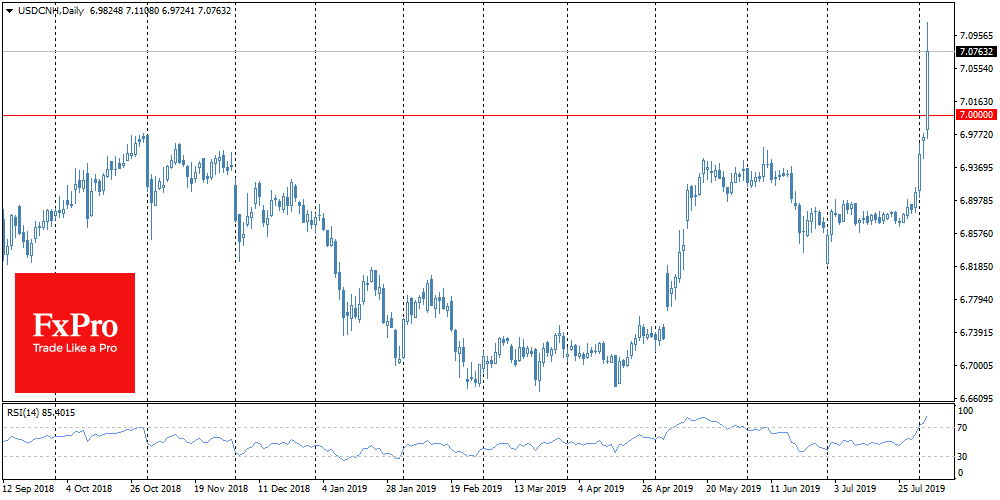This screenshot has width=1000, height=500.
Task: Select the 25 Jul 2019 date label
Action: (x=921, y=490)
